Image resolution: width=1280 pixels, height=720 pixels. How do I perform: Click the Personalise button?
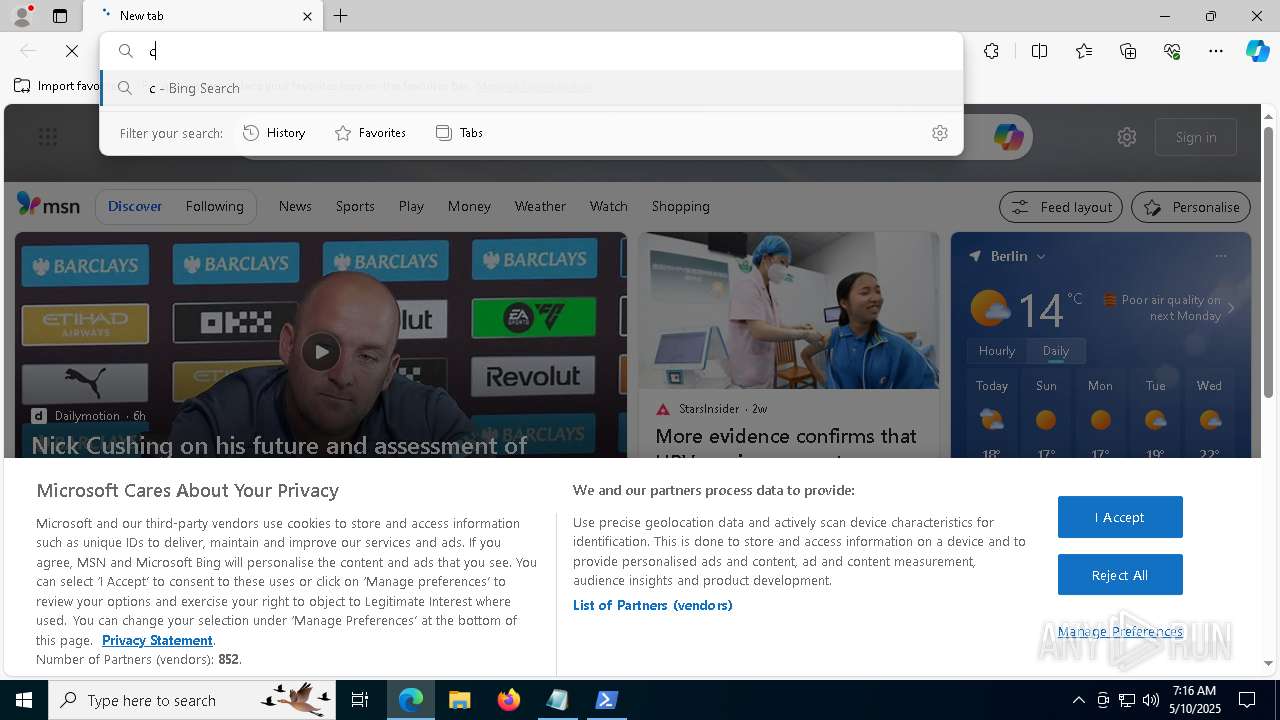point(1191,207)
